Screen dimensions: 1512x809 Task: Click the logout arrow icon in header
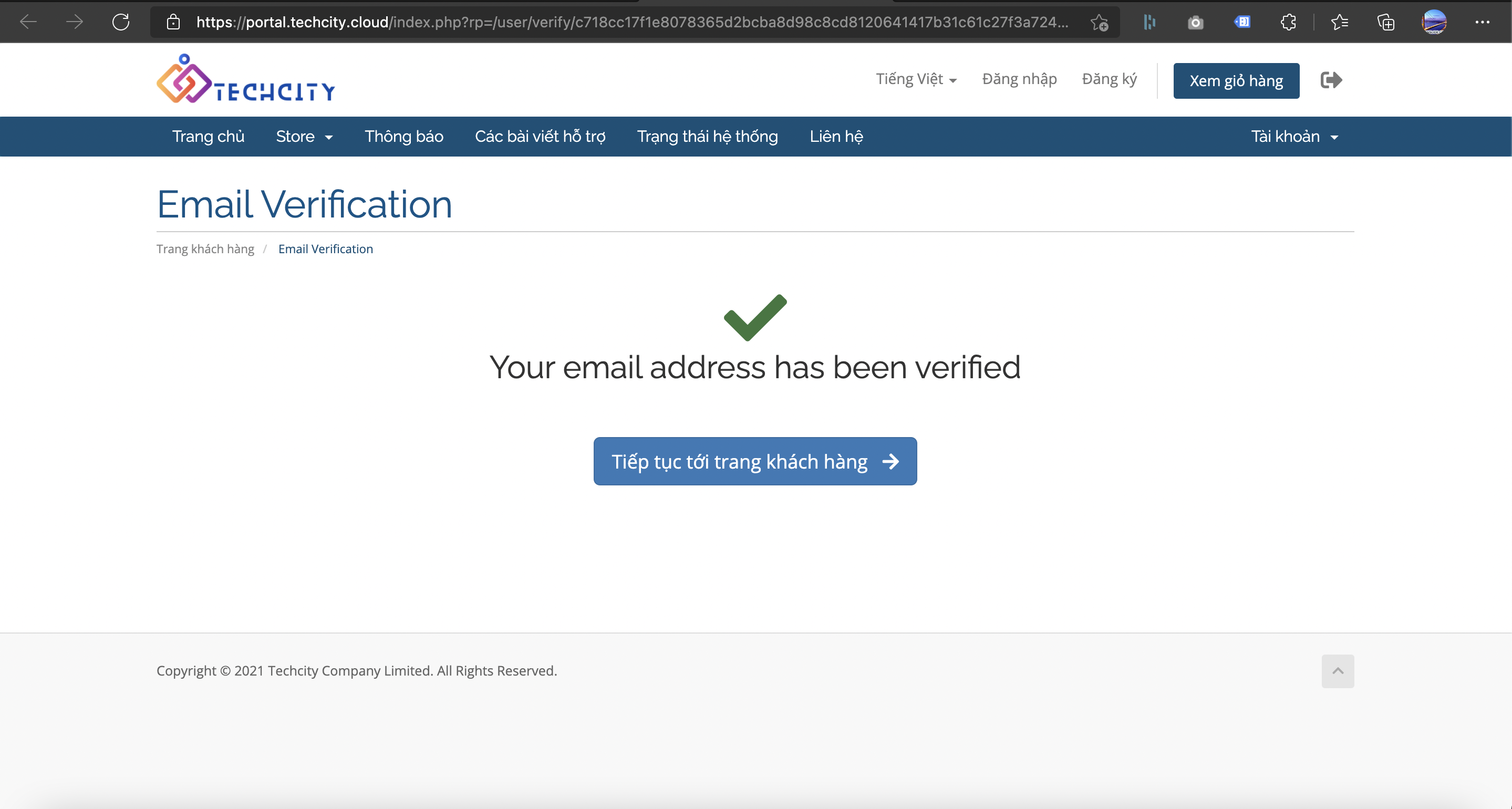[1331, 80]
